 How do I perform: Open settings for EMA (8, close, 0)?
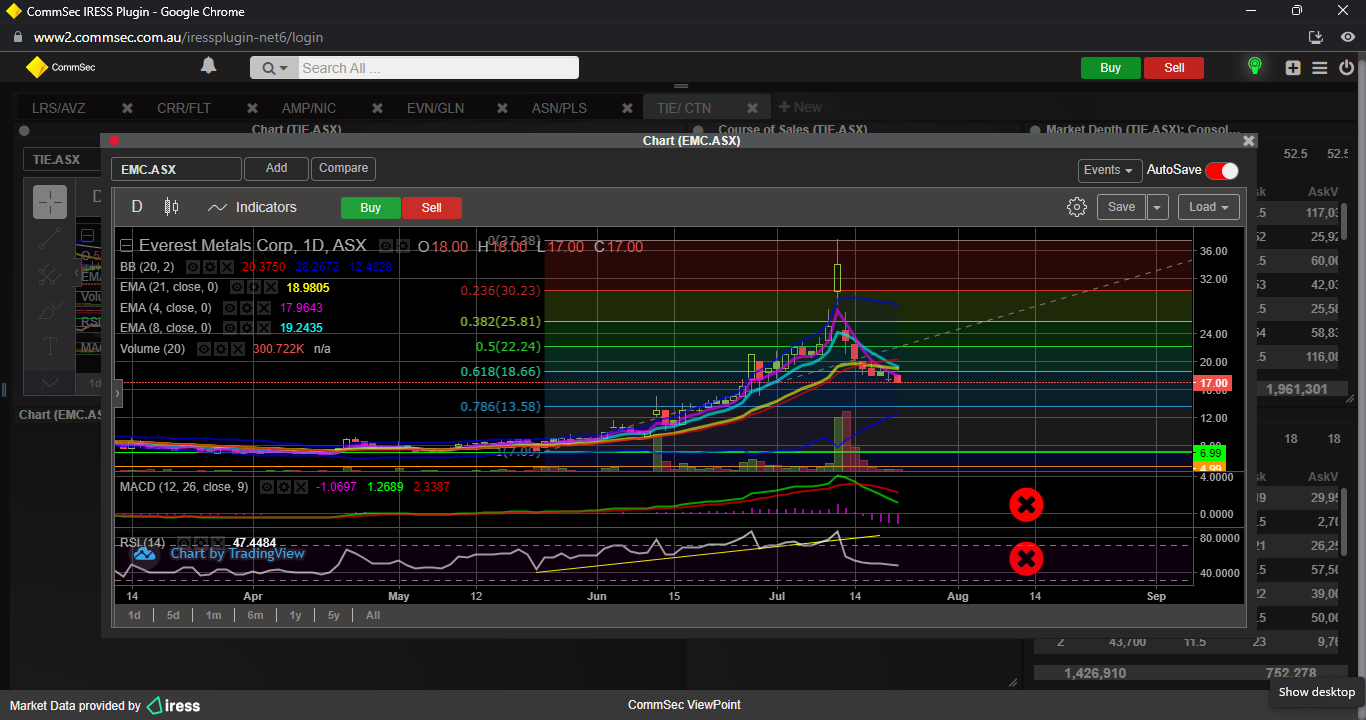pyautogui.click(x=245, y=328)
